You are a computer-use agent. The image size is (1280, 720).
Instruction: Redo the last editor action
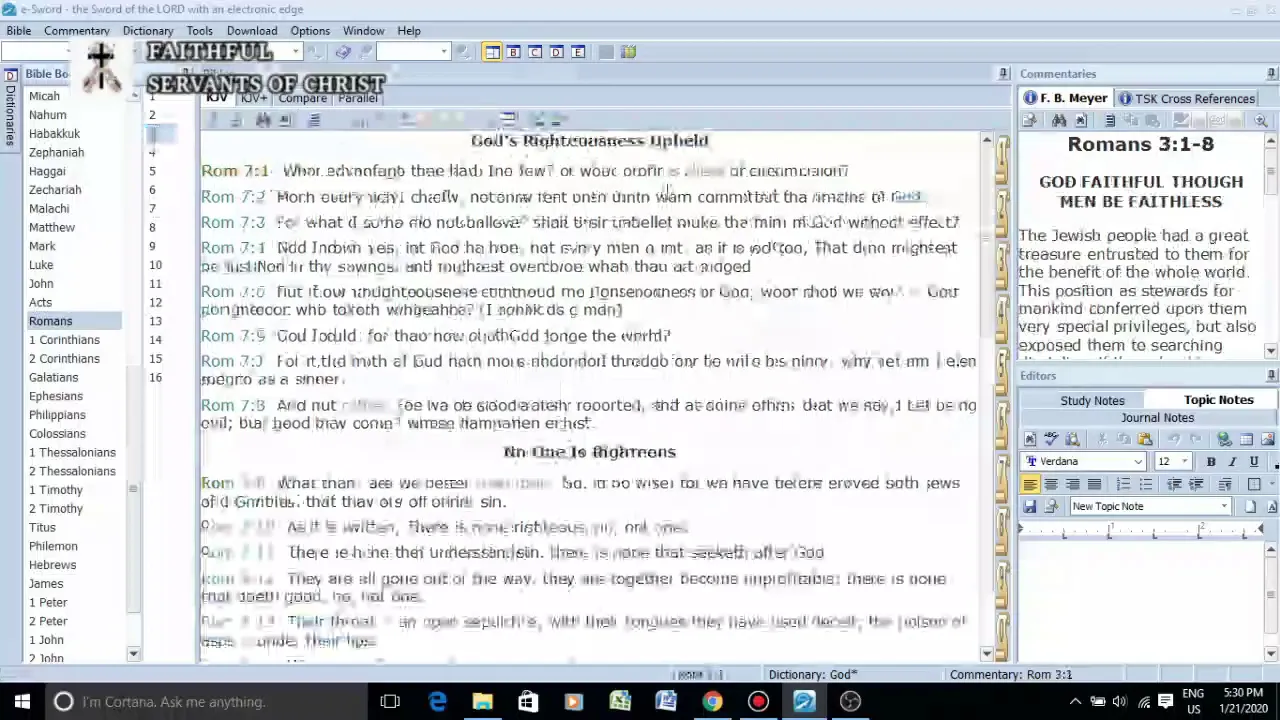[1196, 439]
